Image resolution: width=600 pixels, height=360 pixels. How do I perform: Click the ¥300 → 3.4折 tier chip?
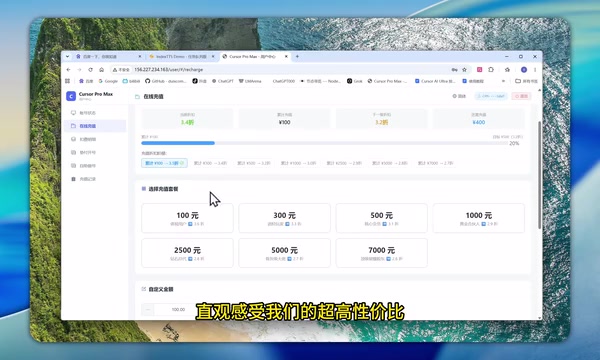coord(210,163)
